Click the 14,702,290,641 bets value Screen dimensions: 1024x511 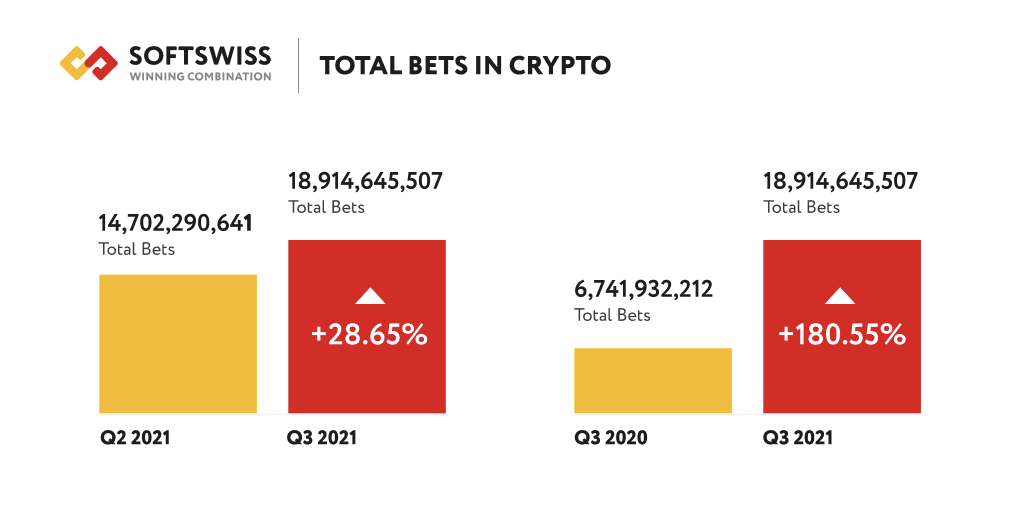click(x=175, y=223)
